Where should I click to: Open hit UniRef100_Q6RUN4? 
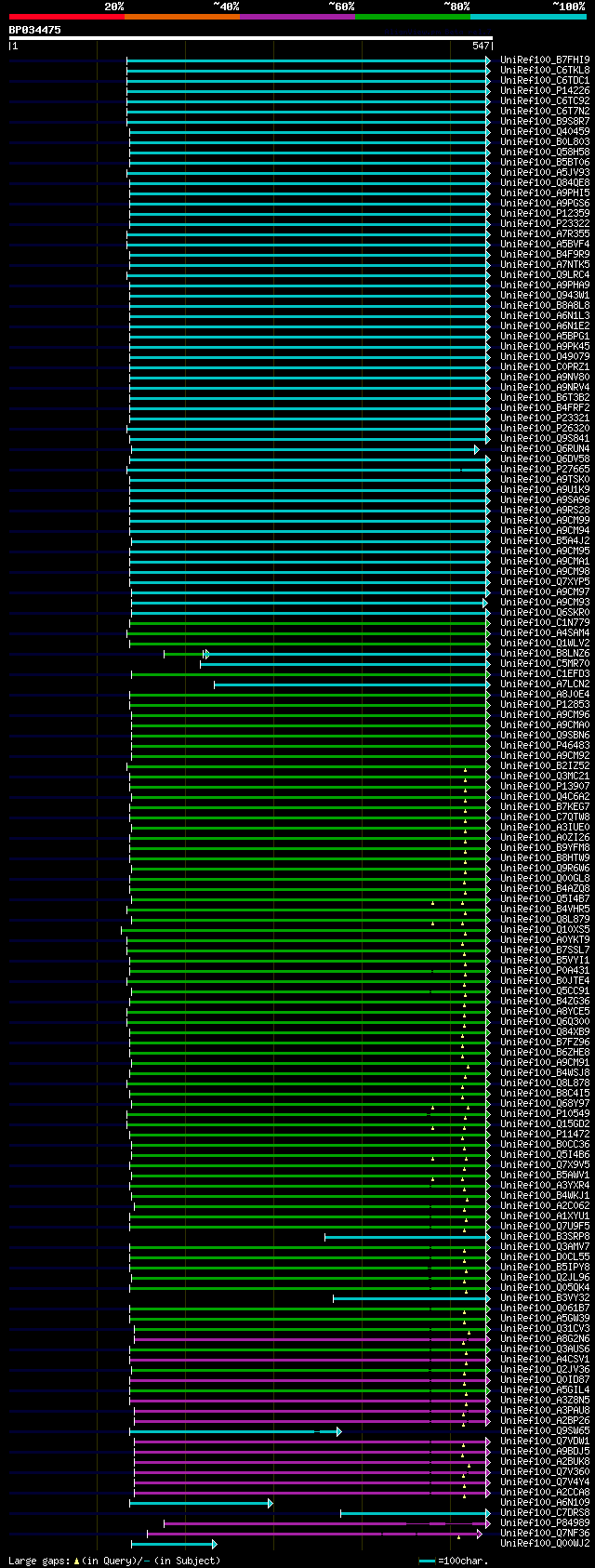tap(545, 448)
